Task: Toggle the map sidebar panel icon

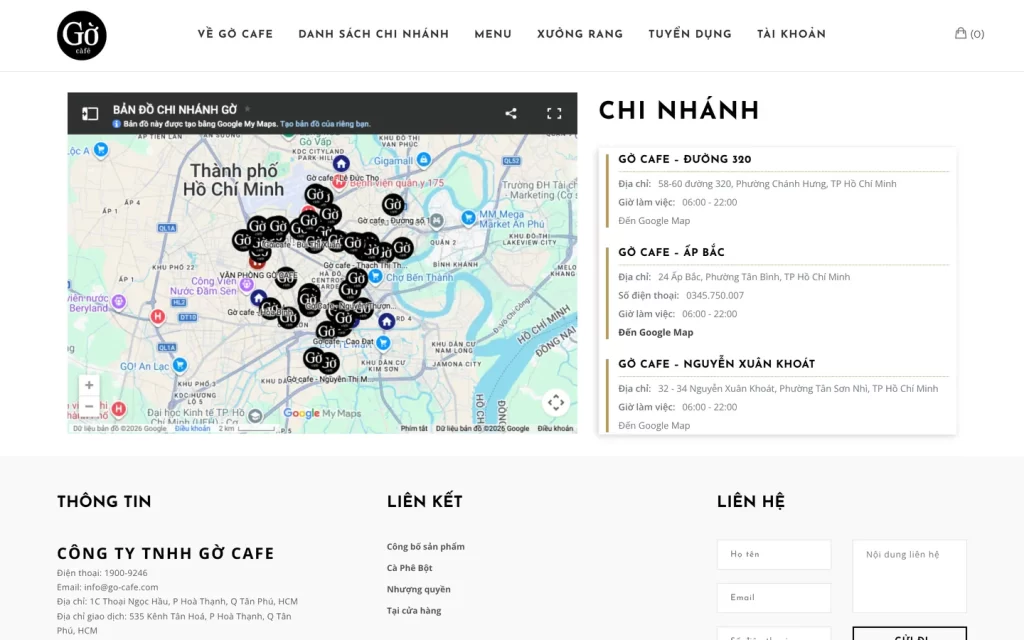Action: tap(90, 114)
